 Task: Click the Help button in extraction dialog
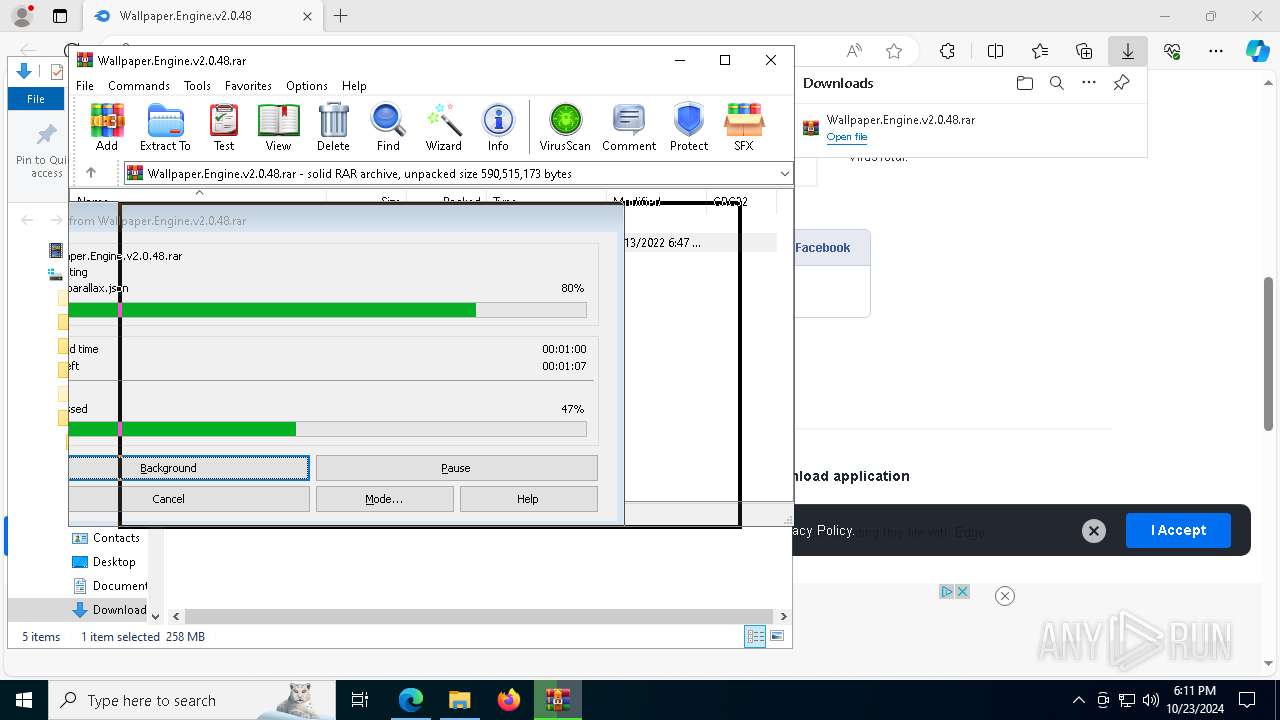528,499
